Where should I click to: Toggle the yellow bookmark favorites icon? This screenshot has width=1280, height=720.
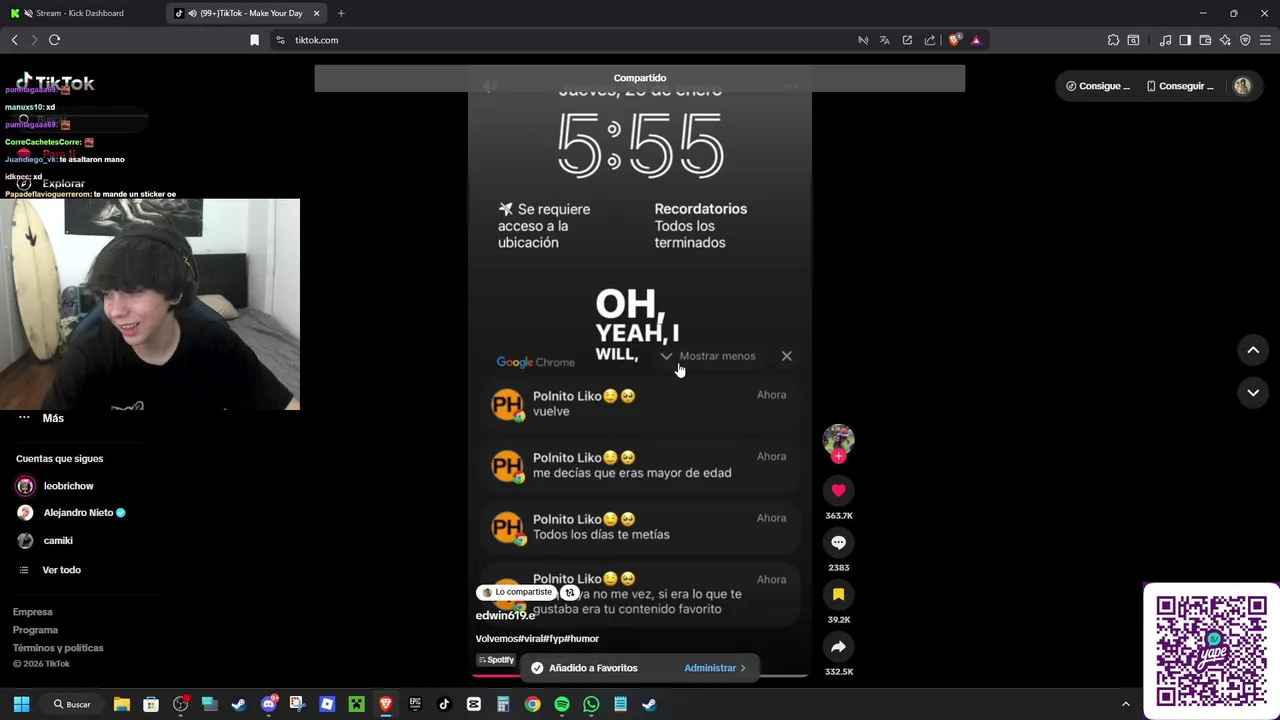tap(838, 594)
